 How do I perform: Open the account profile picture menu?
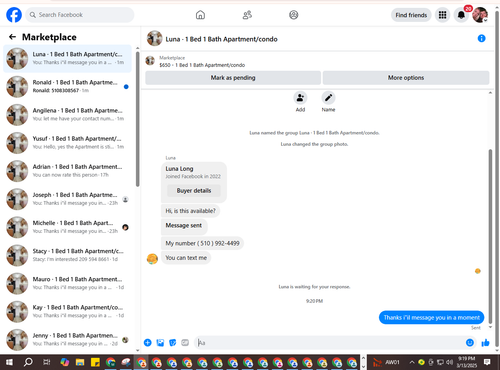(480, 15)
